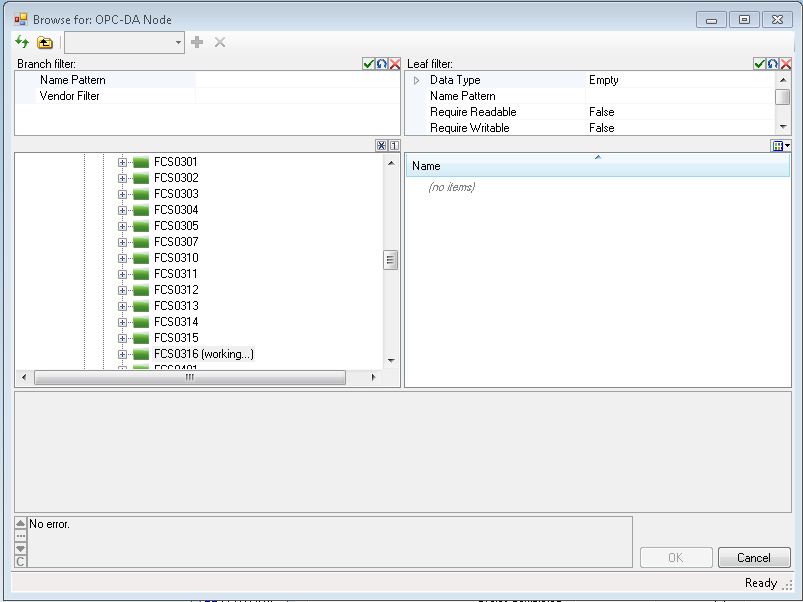
Task: Click the tree horizontal scrollbar thumb
Action: [x=190, y=378]
